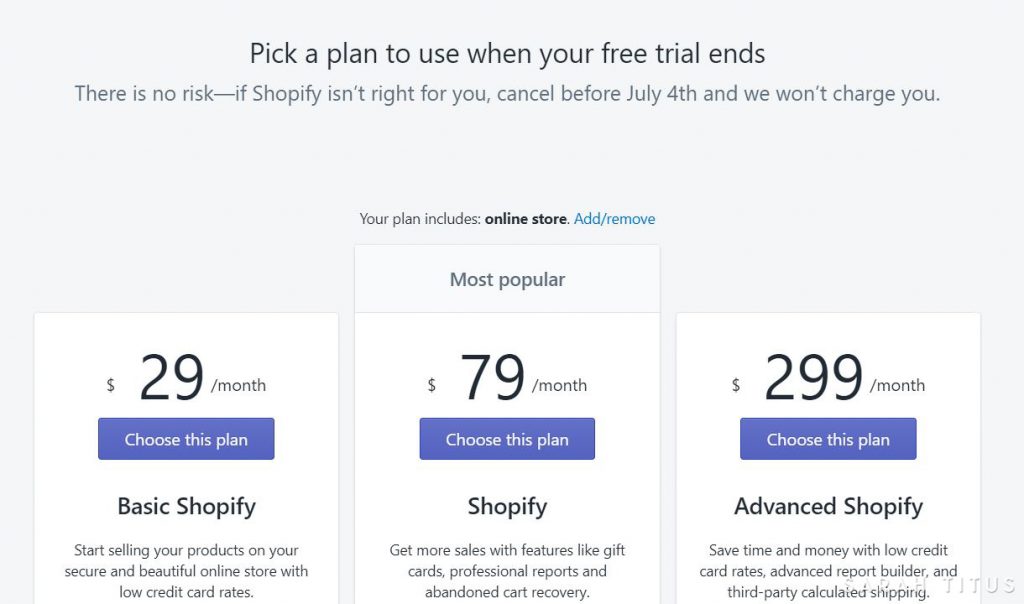The image size is (1024, 604).
Task: Choose the $299 Advanced Shopify plan
Action: 828,439
